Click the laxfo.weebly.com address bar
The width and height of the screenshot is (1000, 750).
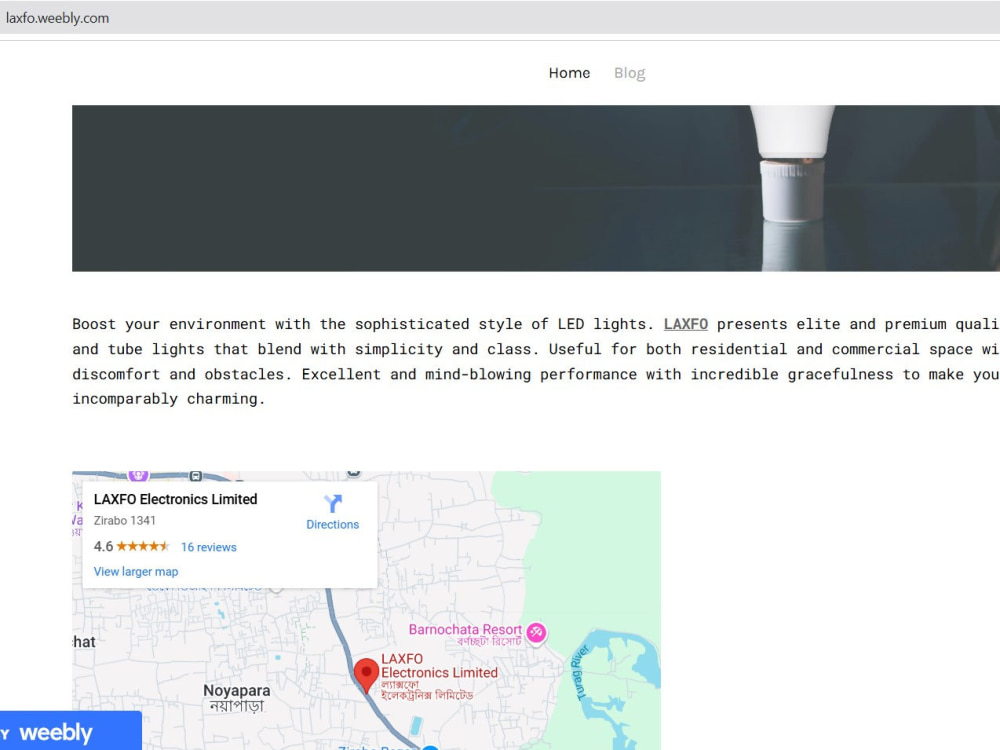coord(500,18)
